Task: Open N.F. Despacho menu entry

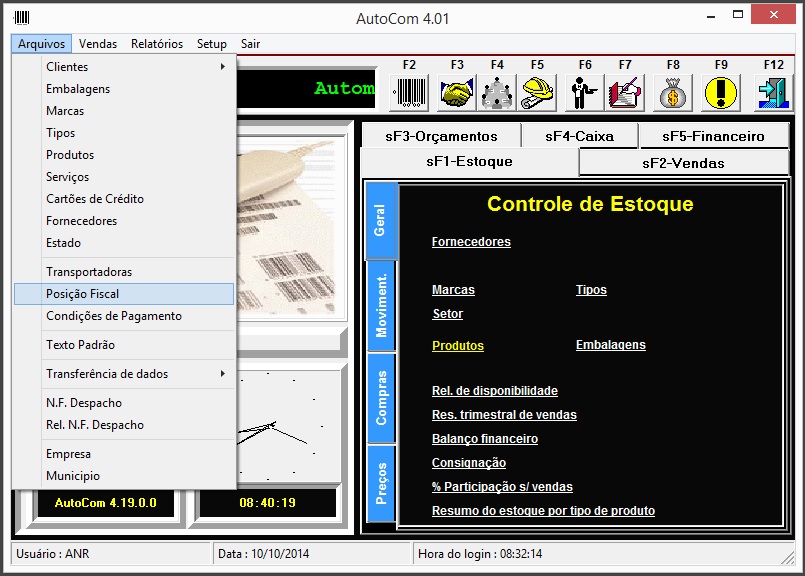Action: 124,403
